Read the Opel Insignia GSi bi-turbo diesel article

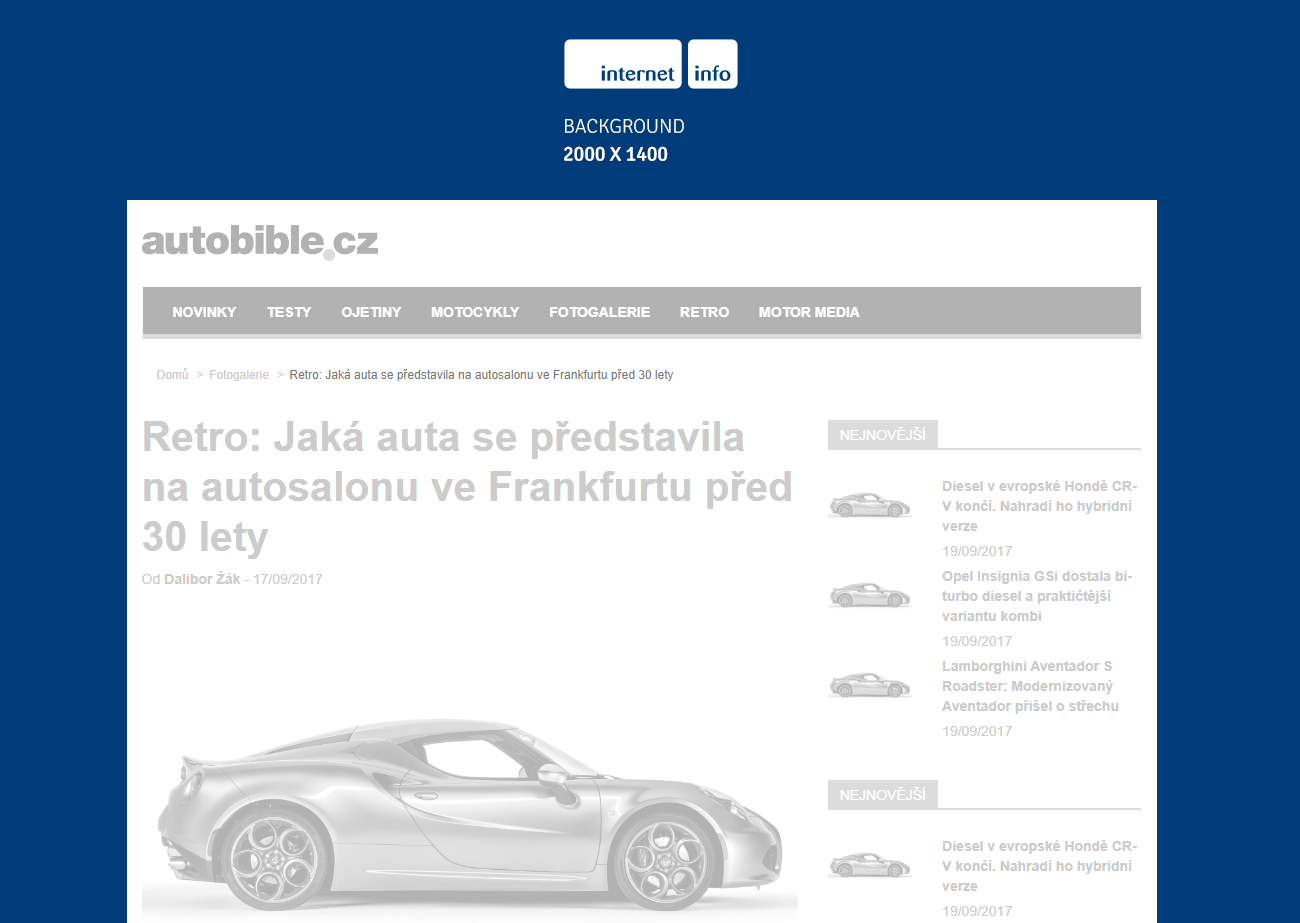tap(1037, 596)
